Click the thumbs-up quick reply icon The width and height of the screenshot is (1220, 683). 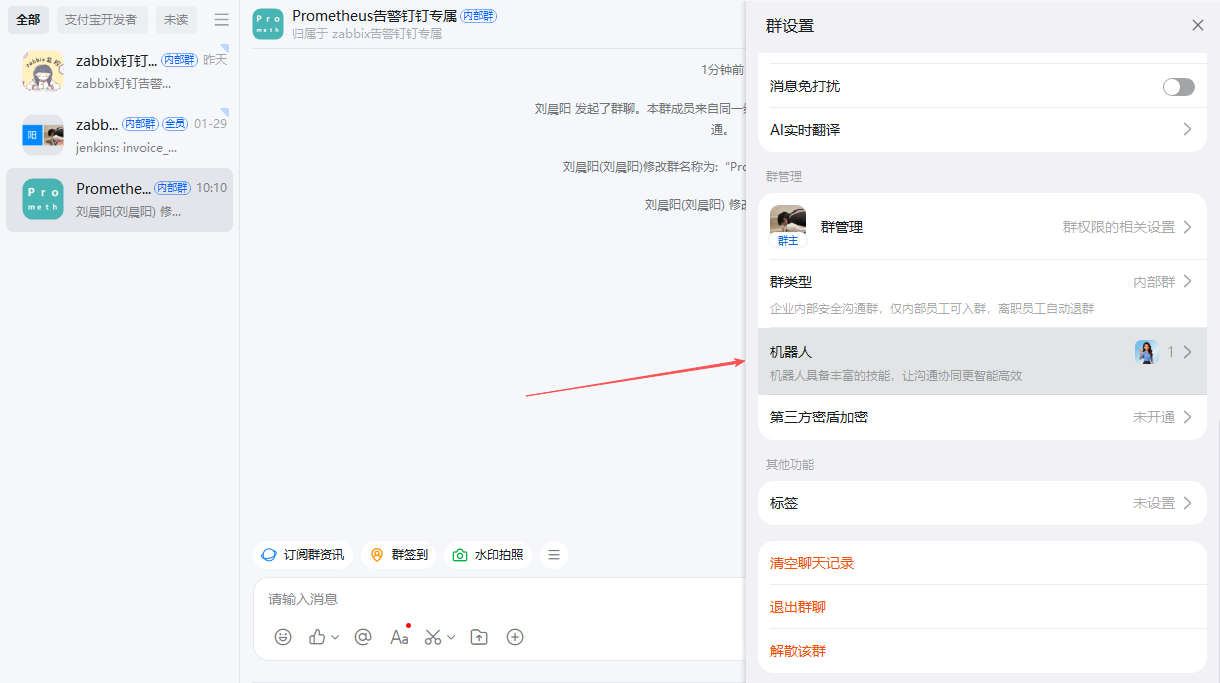coord(317,637)
